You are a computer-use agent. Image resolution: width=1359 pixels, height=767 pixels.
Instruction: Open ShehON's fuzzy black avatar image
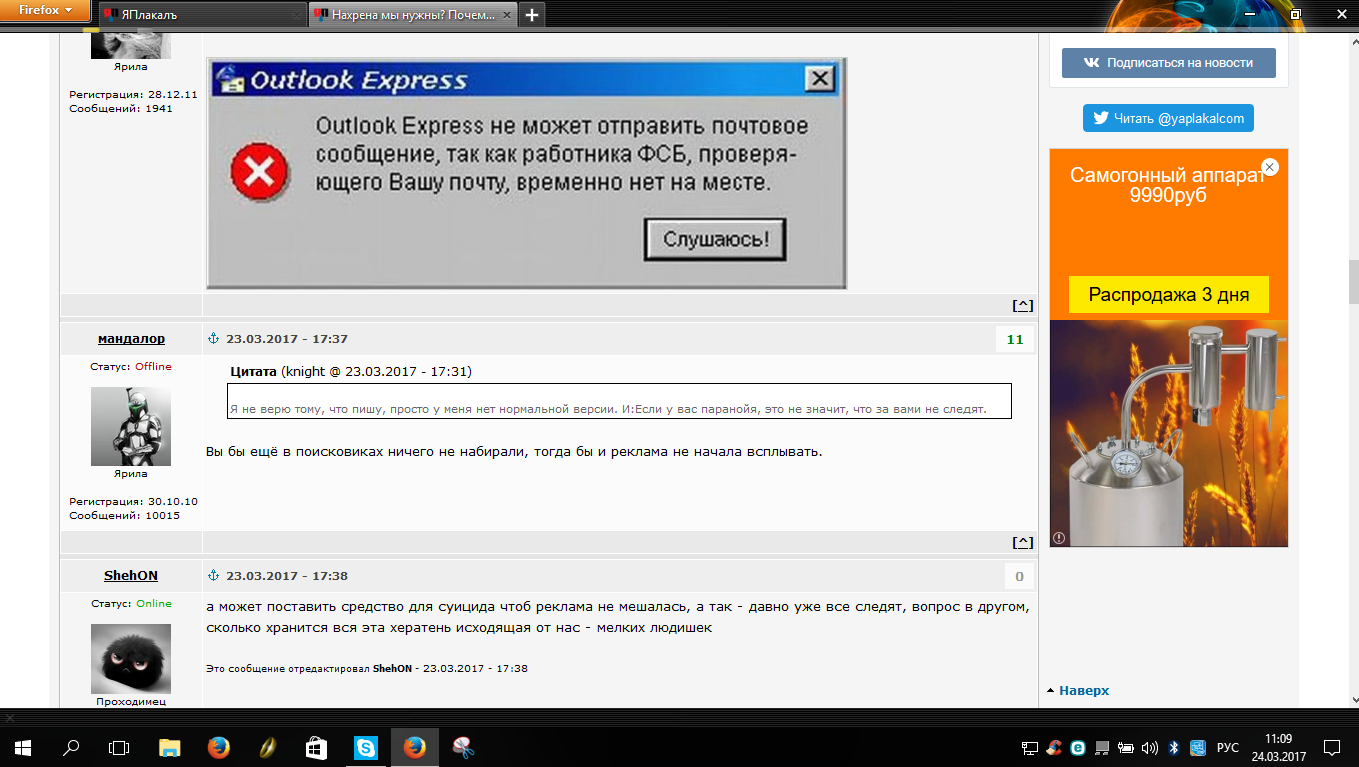click(131, 659)
